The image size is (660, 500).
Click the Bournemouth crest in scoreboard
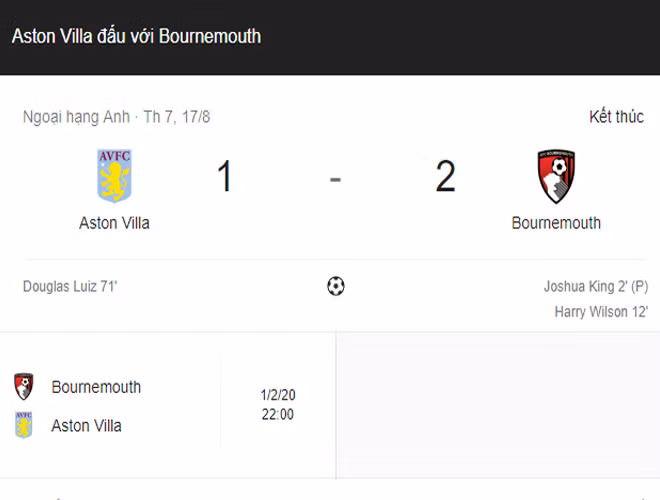tap(556, 177)
